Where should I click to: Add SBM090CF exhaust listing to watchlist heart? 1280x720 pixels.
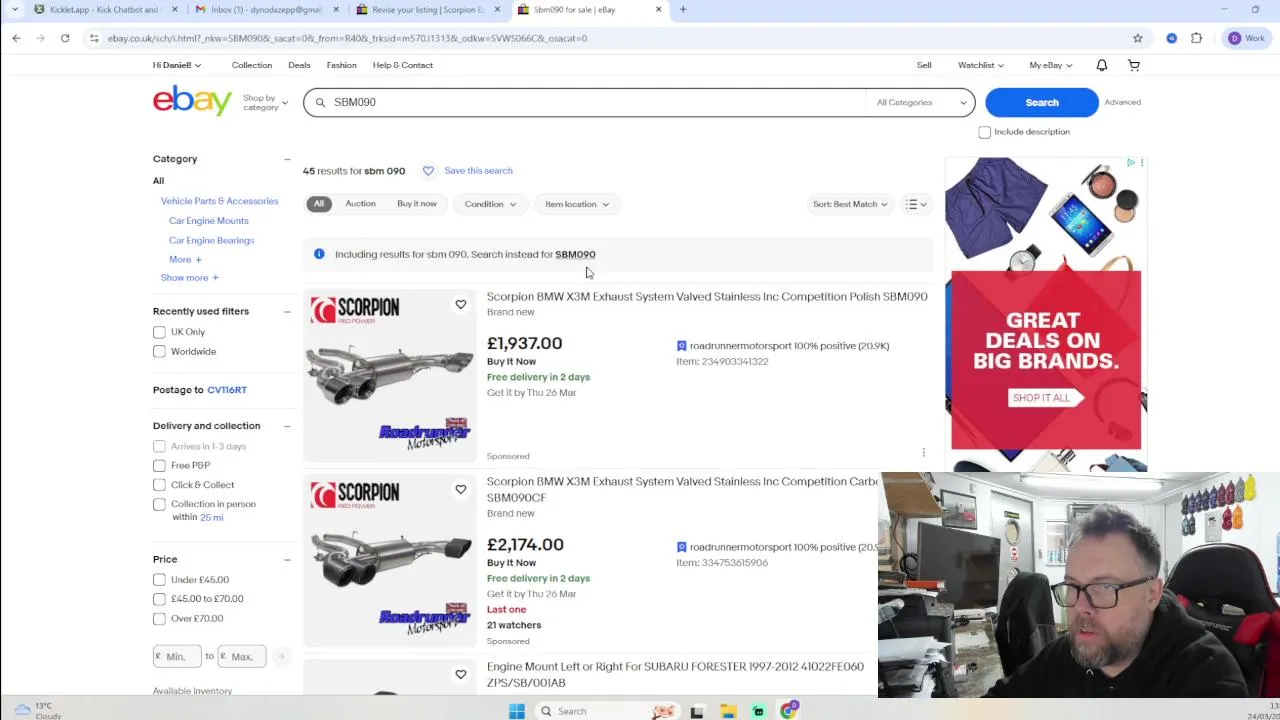460,489
